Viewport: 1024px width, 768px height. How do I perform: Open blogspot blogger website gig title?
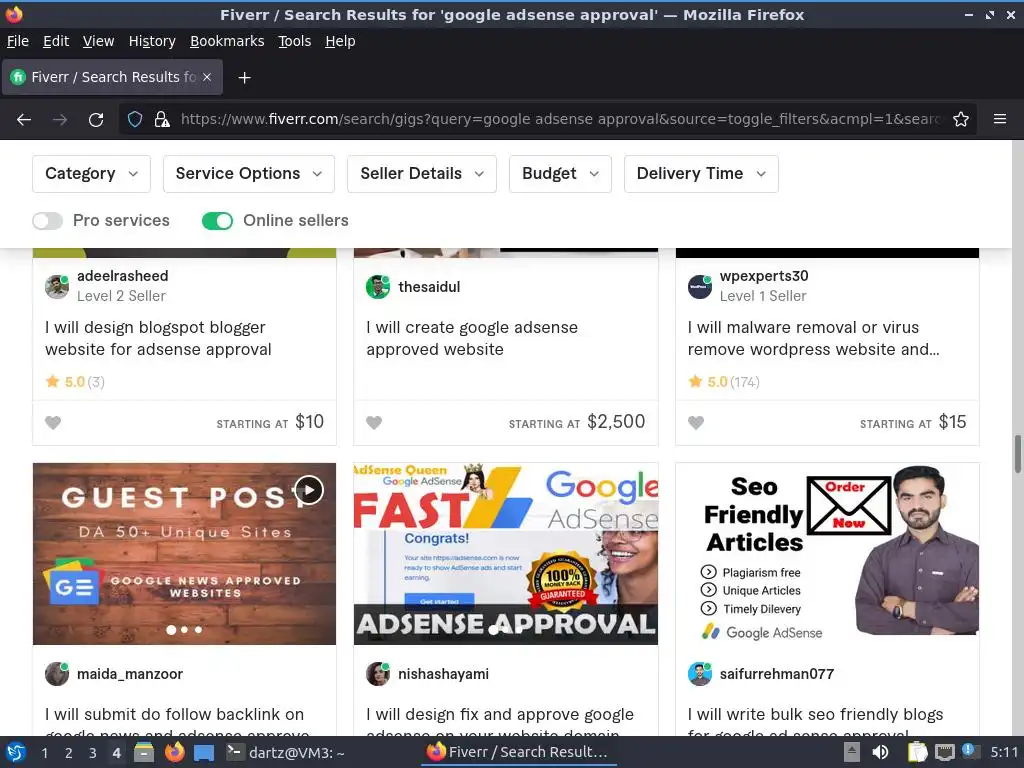pyautogui.click(x=158, y=338)
